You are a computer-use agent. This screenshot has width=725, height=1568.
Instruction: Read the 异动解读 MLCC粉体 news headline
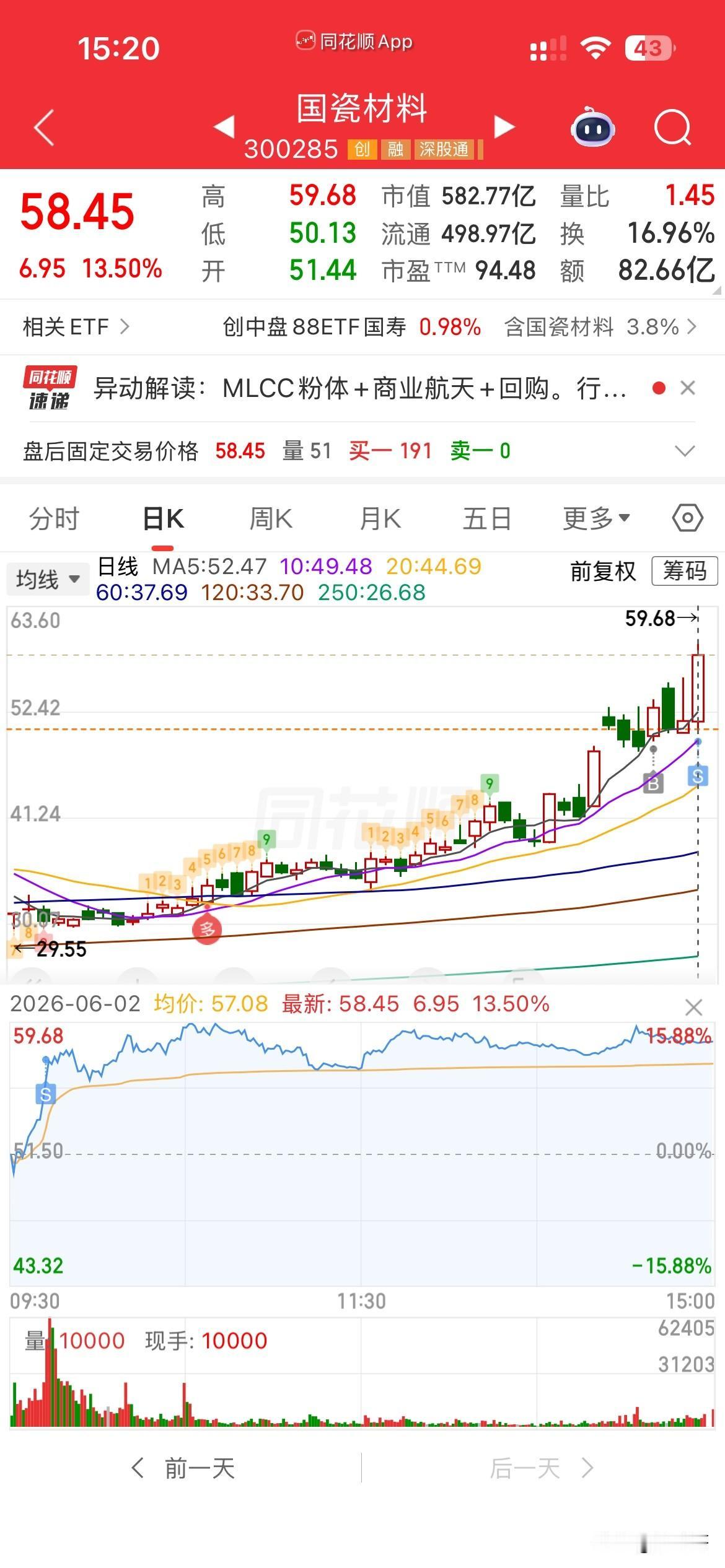[x=360, y=388]
